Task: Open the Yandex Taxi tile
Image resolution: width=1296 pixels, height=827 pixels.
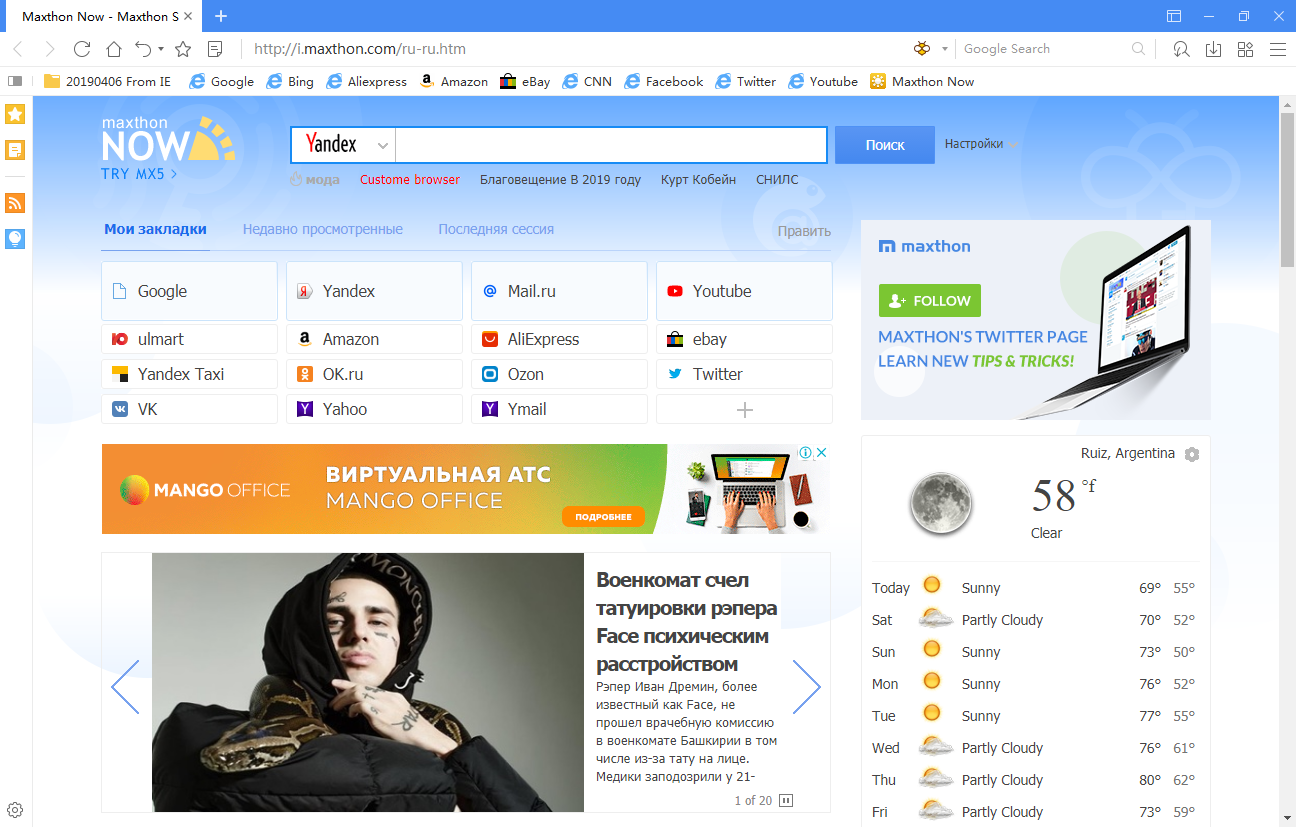Action: (x=189, y=374)
